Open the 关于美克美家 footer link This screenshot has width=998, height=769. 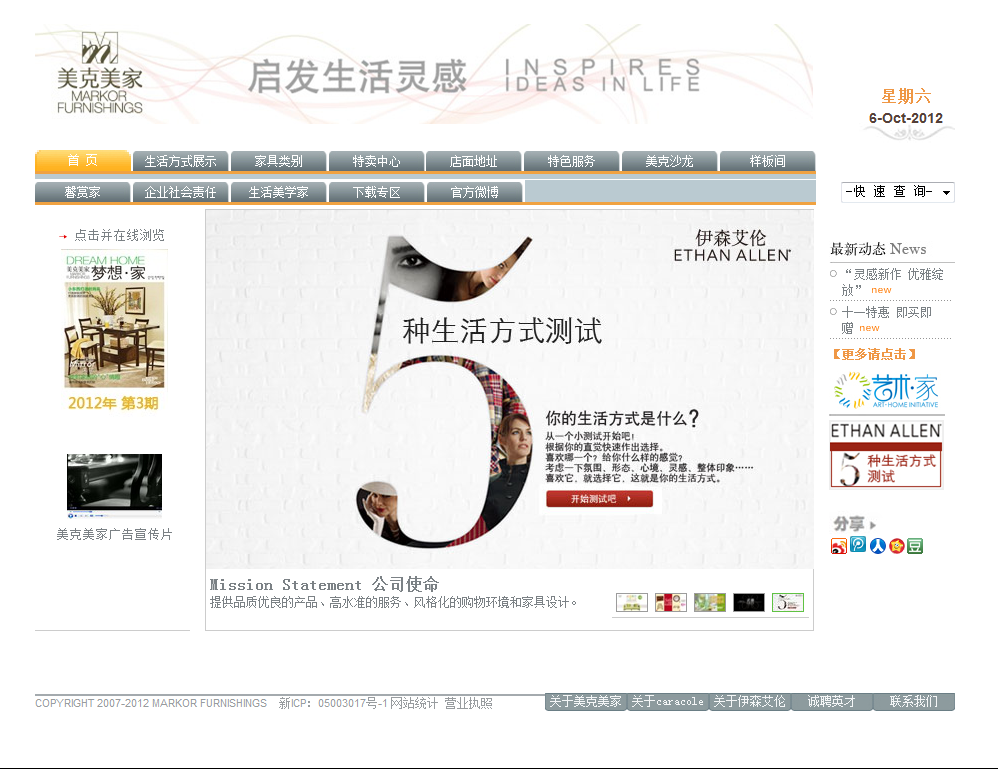586,702
